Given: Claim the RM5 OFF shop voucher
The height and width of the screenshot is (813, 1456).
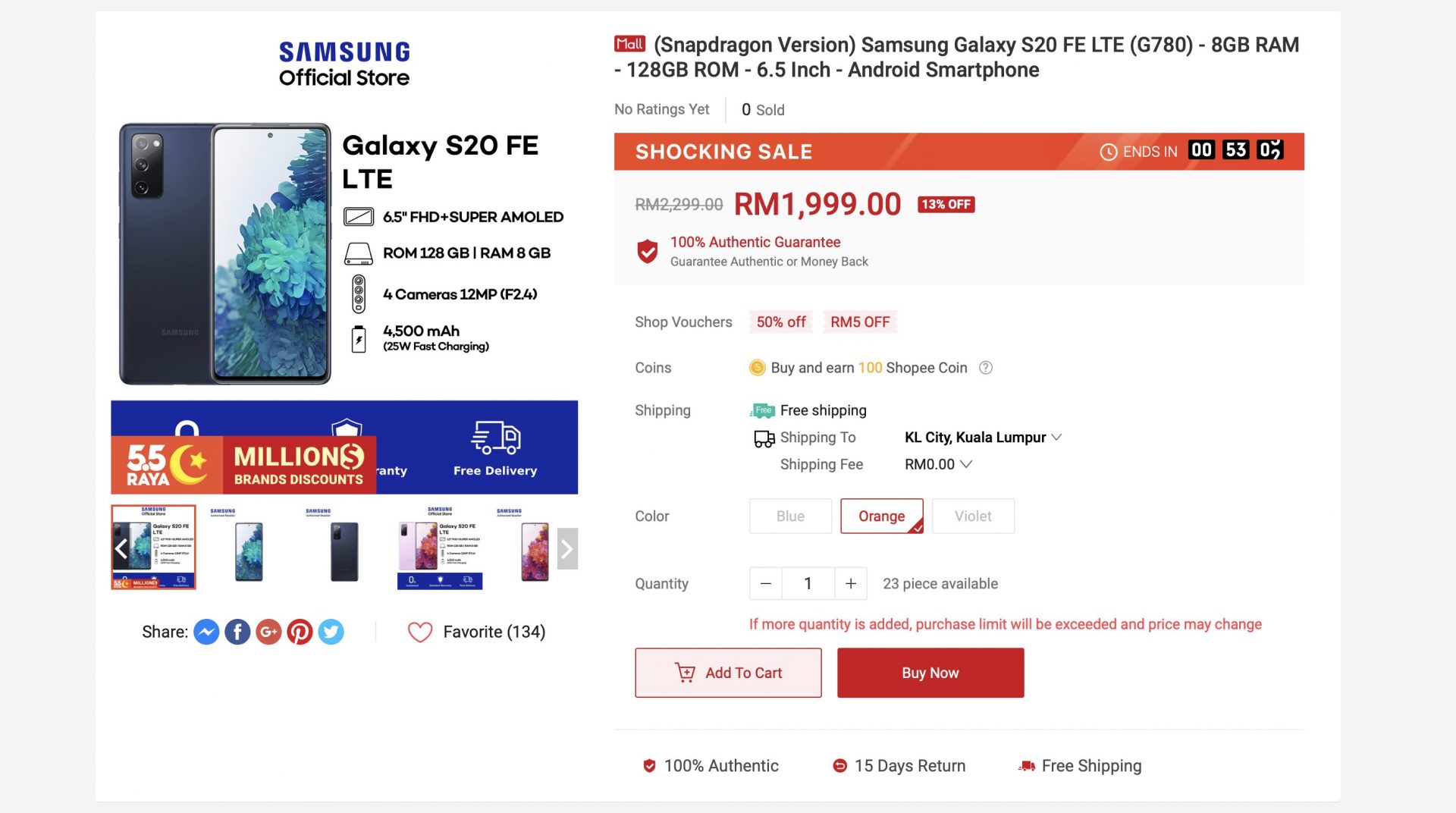Looking at the screenshot, I should coord(860,322).
